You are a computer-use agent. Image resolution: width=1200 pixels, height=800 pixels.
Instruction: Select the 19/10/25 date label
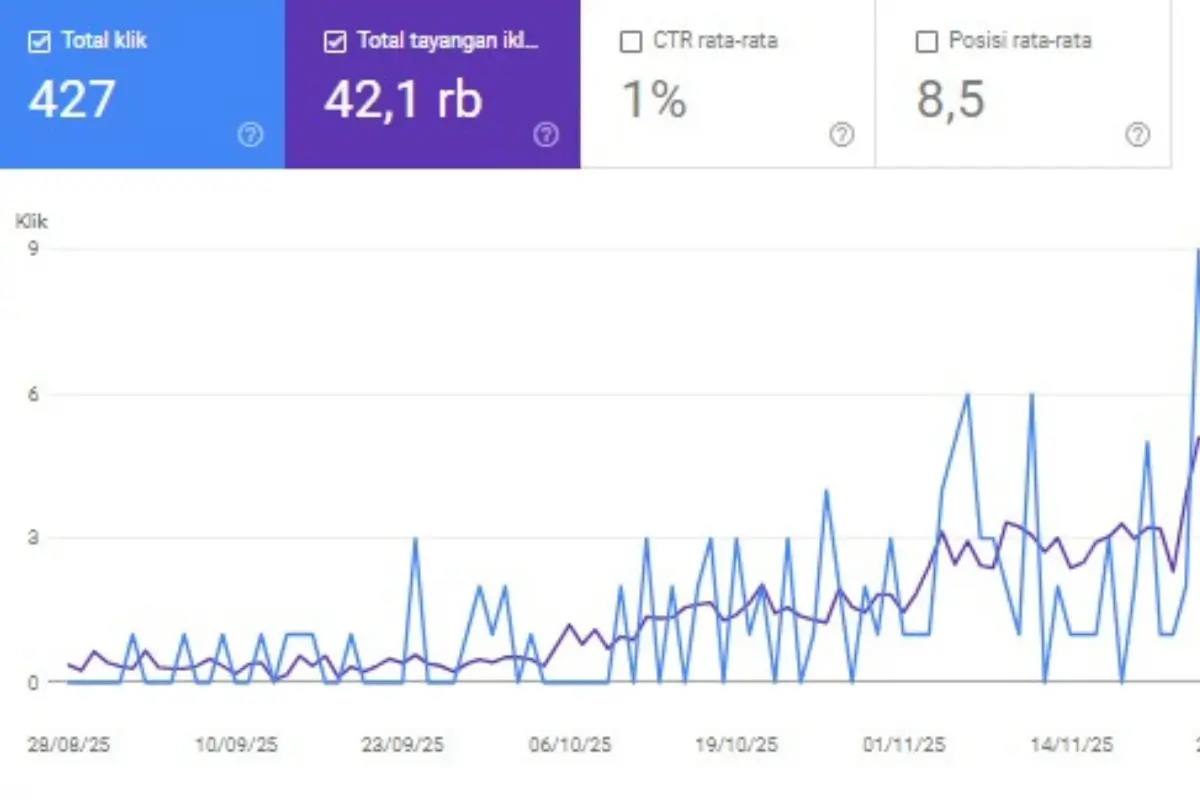click(736, 745)
